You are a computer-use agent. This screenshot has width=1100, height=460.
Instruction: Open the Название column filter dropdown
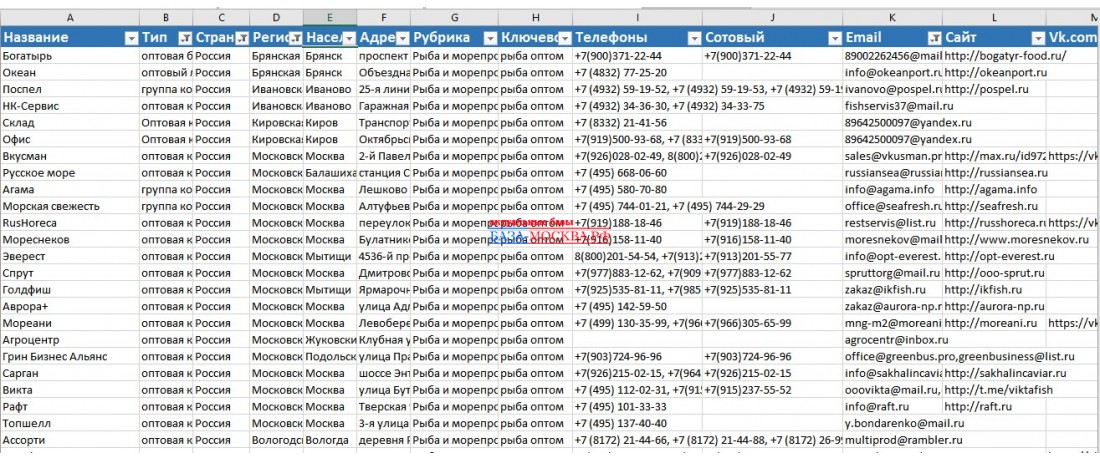(130, 38)
